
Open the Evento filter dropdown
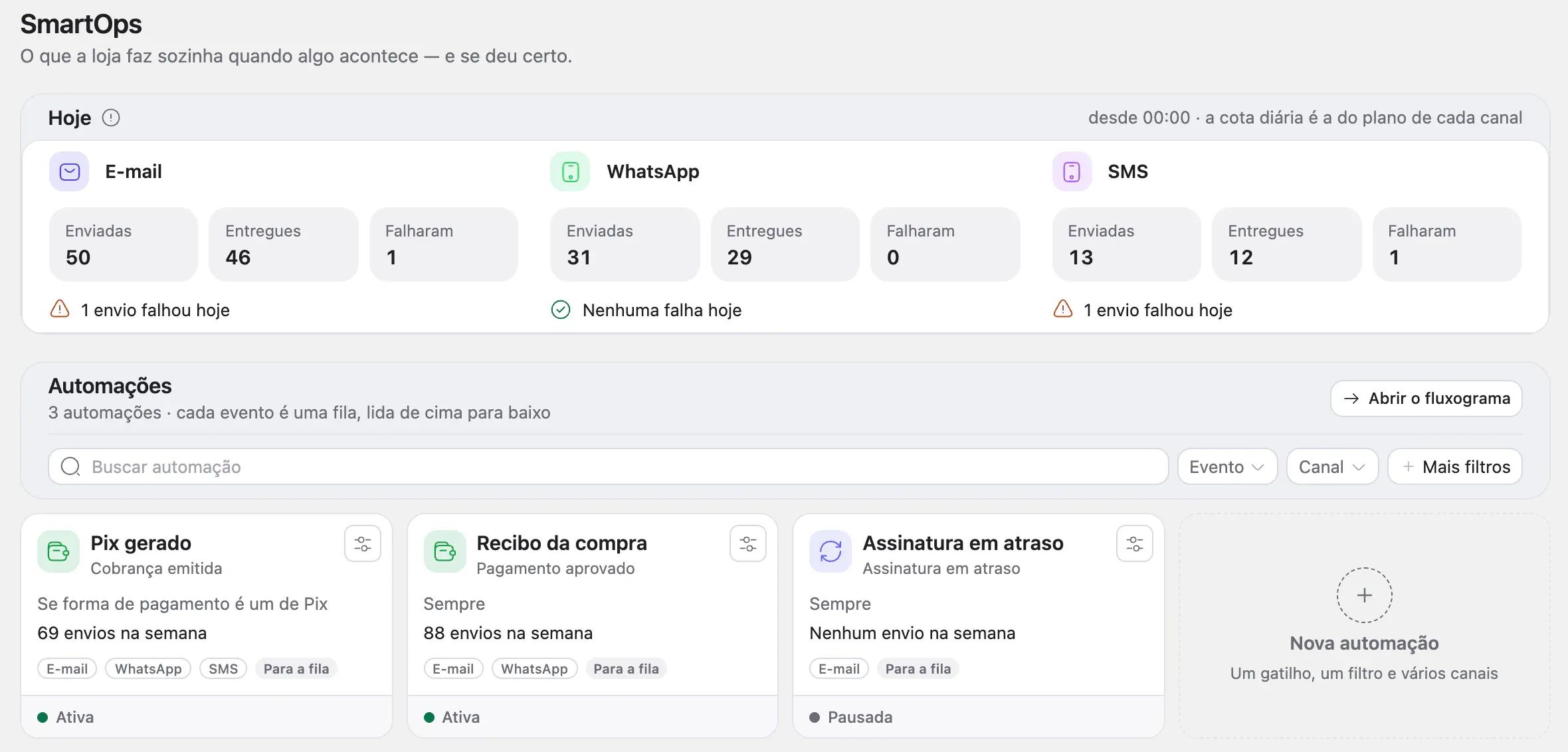click(x=1227, y=466)
